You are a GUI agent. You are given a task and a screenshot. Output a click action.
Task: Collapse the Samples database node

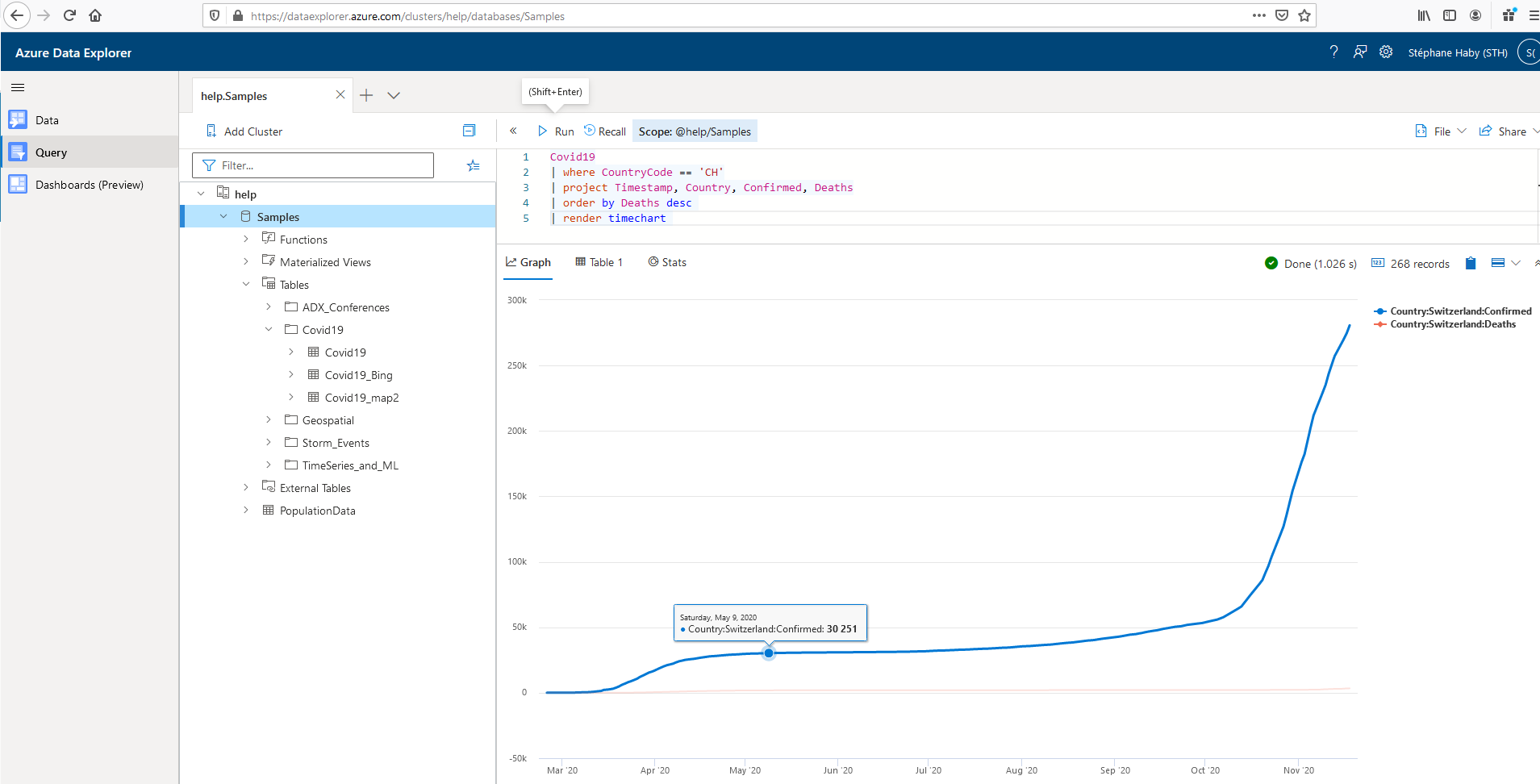click(223, 216)
